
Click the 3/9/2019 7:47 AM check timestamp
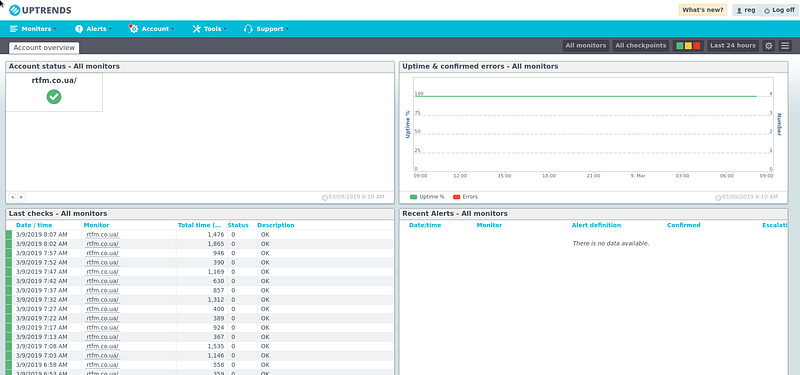pos(41,271)
